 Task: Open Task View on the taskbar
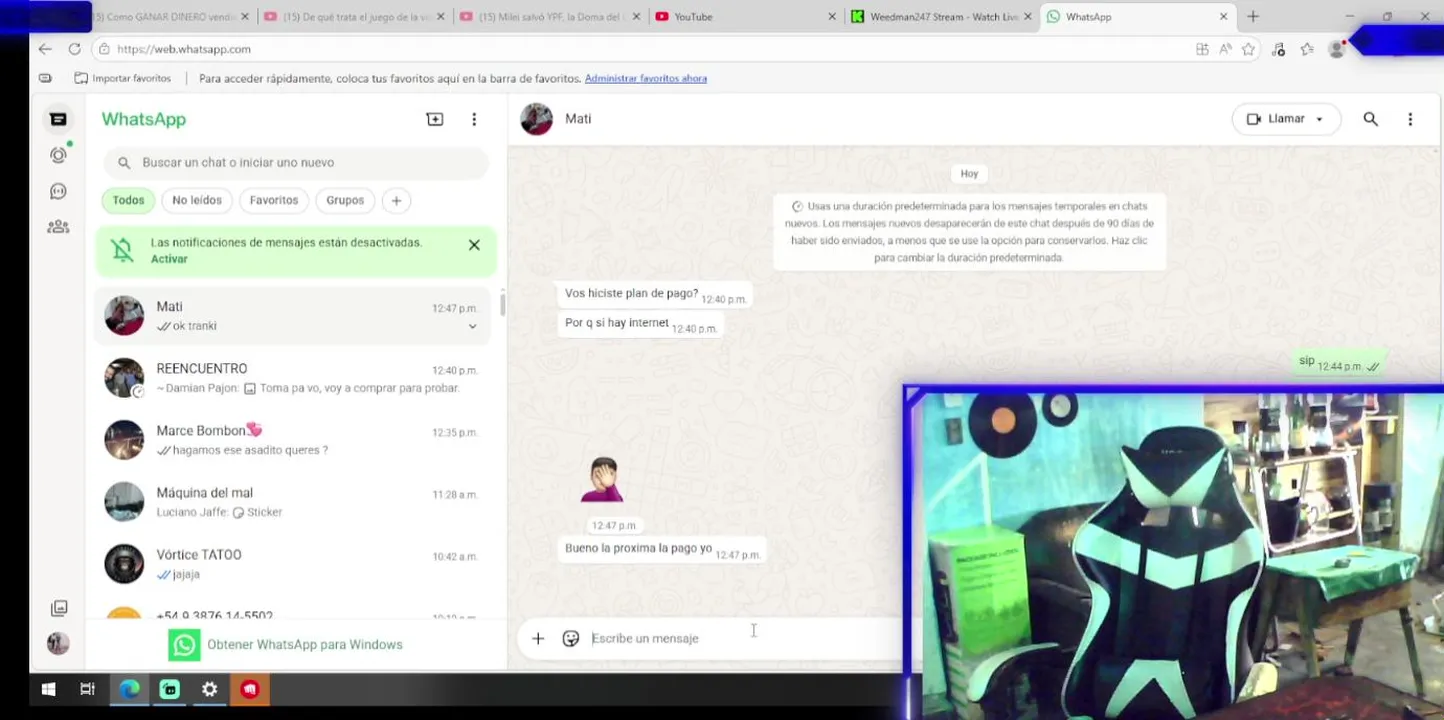coord(87,689)
